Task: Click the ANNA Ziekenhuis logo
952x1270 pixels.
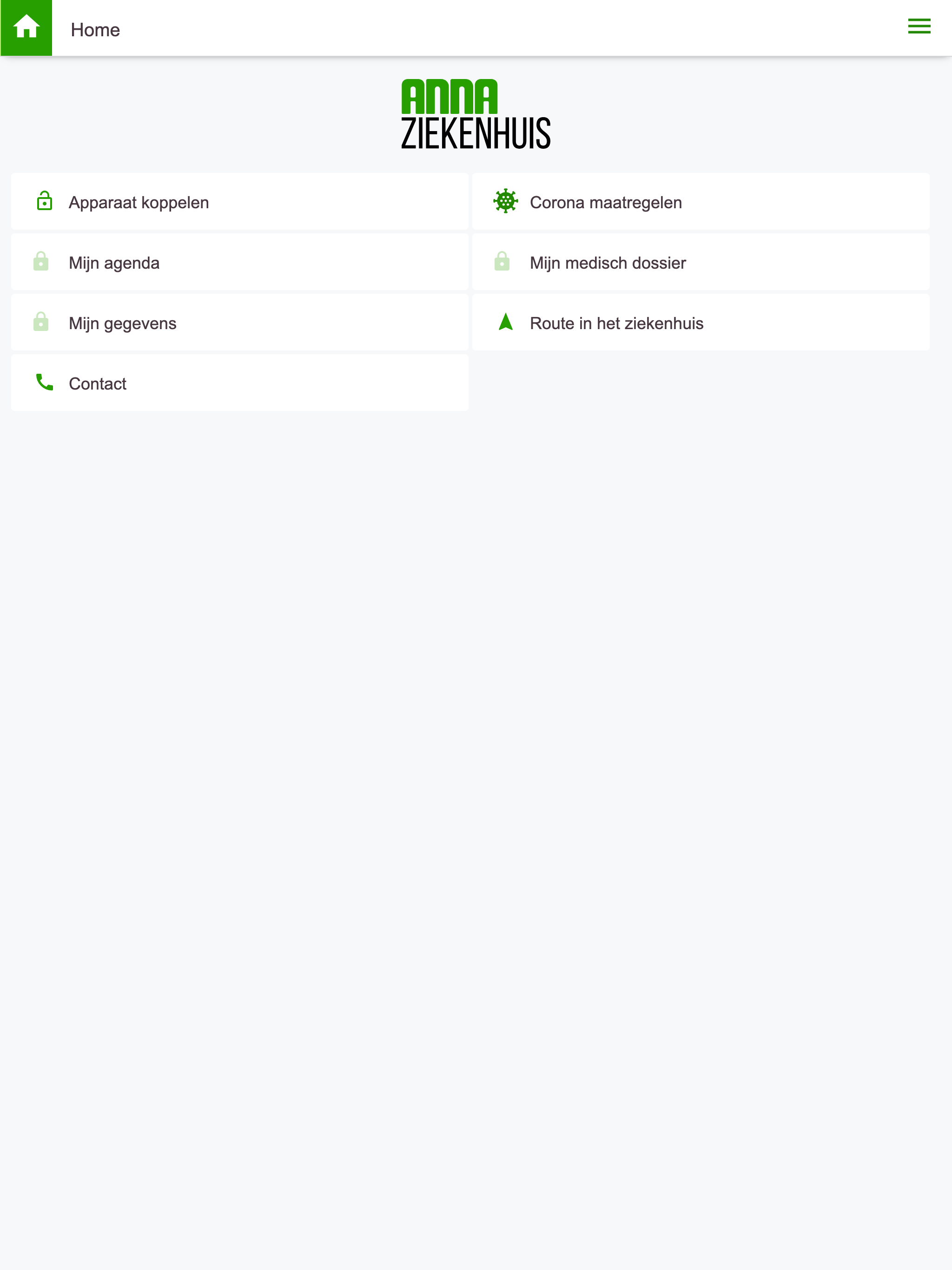Action: coord(476,112)
